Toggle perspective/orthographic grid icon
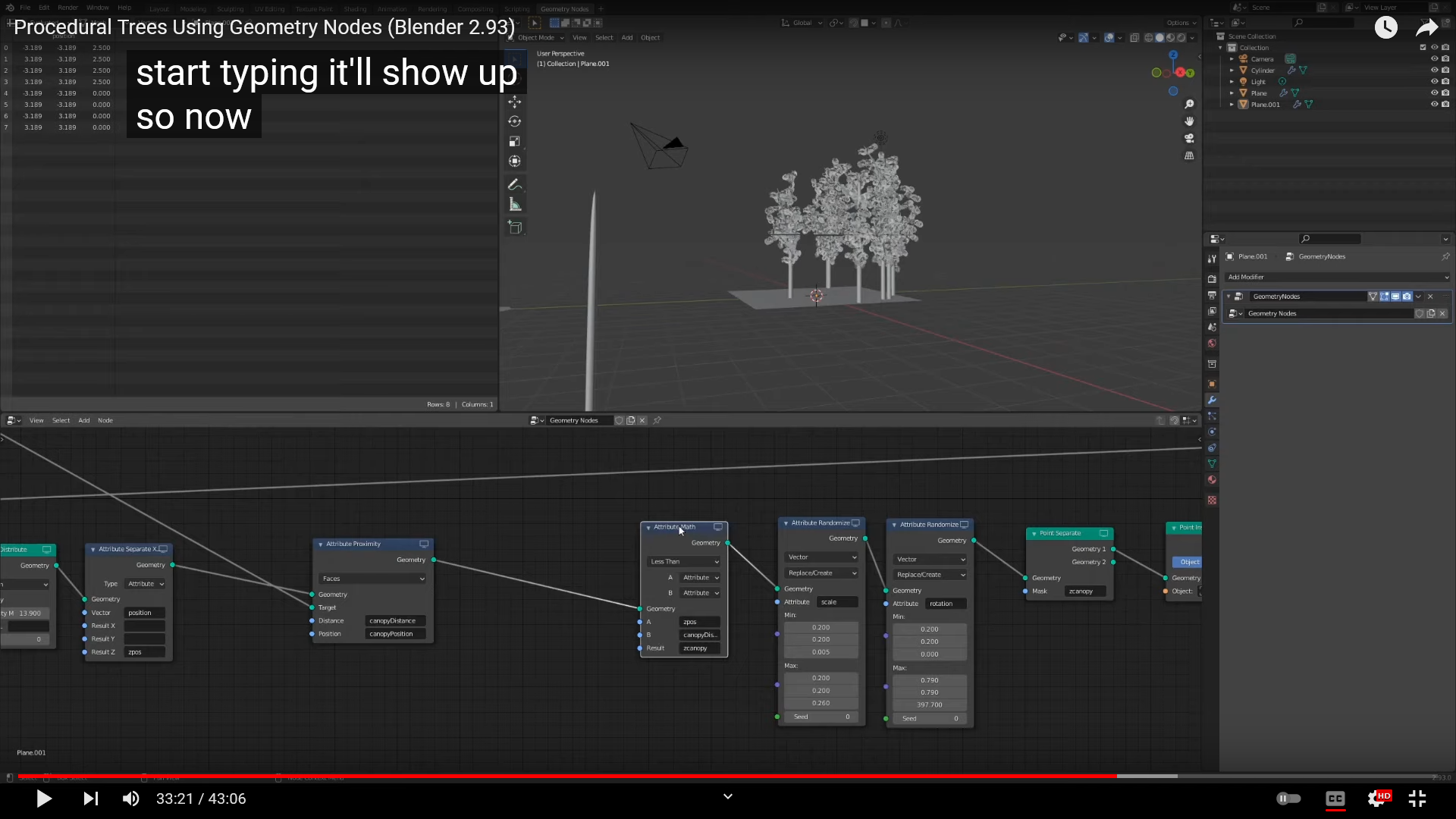This screenshot has height=819, width=1456. (x=1189, y=155)
